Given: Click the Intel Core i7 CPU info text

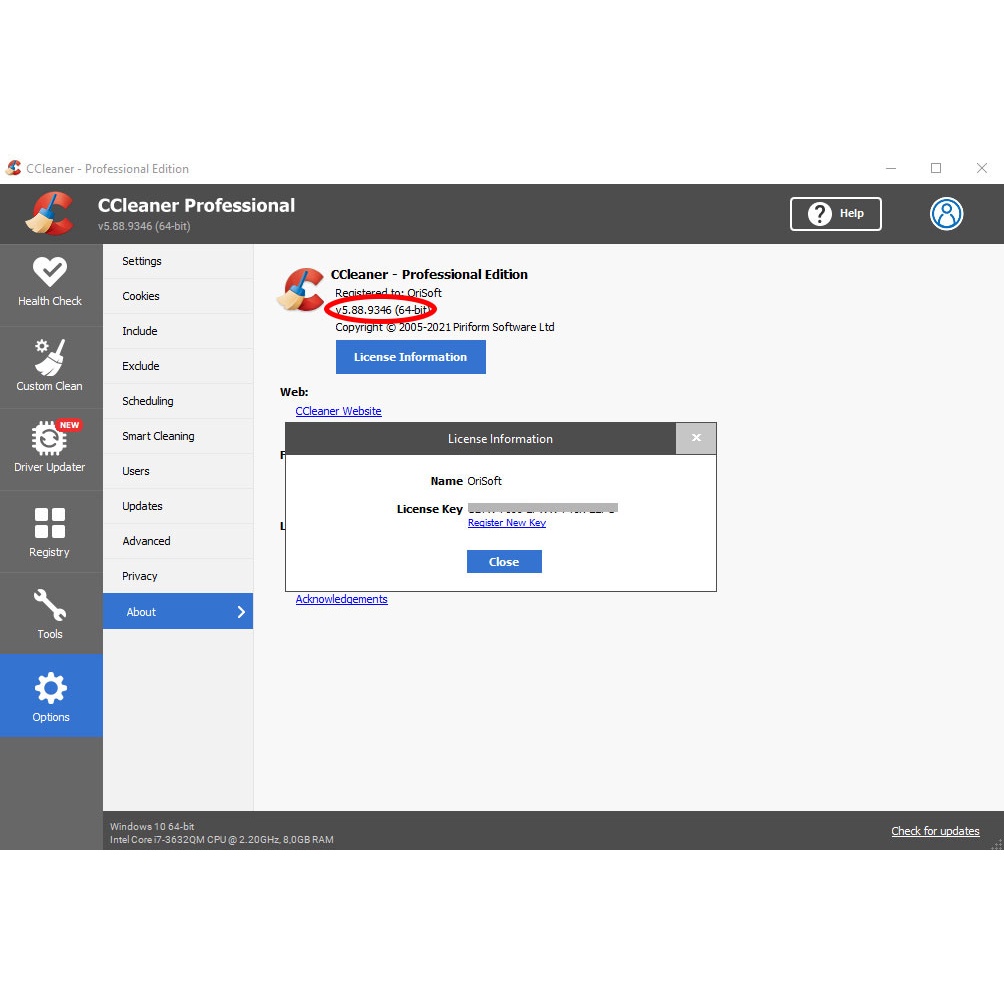Looking at the screenshot, I should 222,839.
